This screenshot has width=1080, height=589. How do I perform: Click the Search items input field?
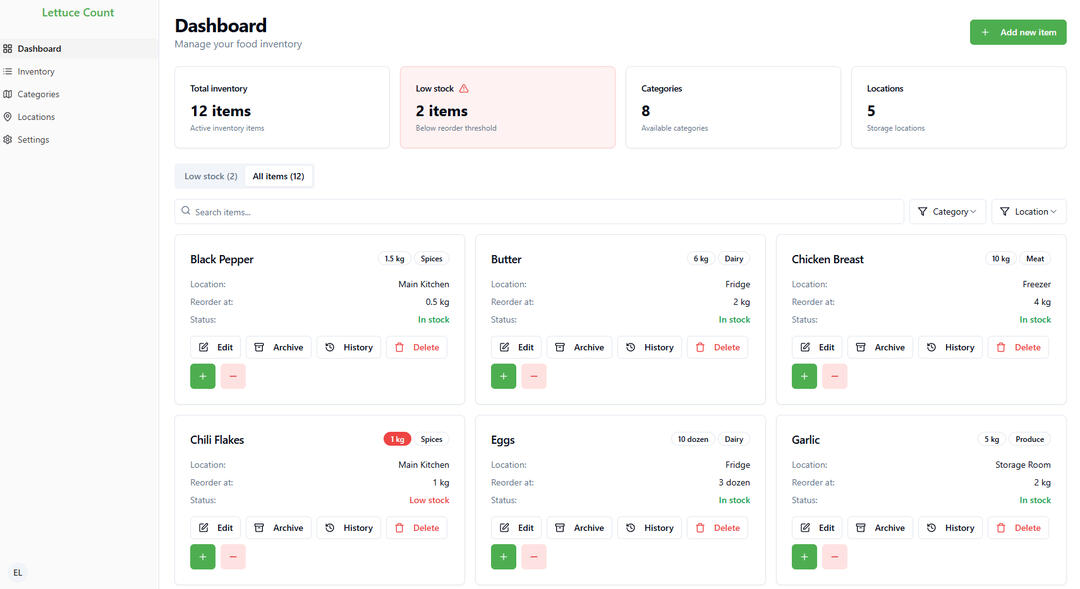tap(540, 212)
